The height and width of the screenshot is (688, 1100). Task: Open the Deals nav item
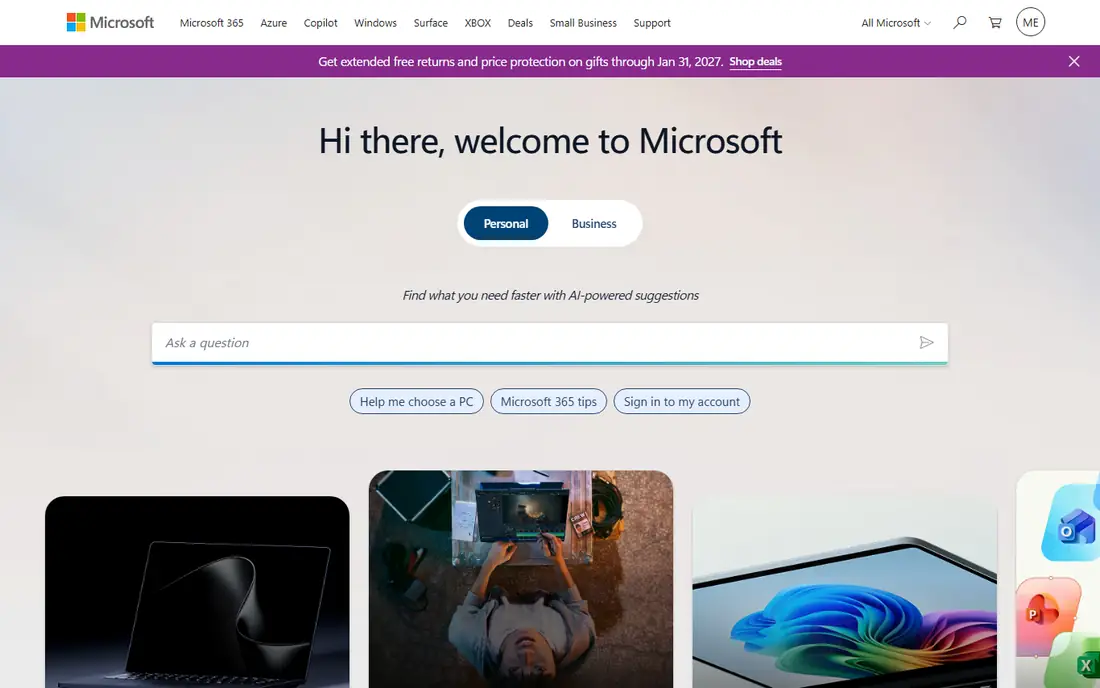click(521, 22)
